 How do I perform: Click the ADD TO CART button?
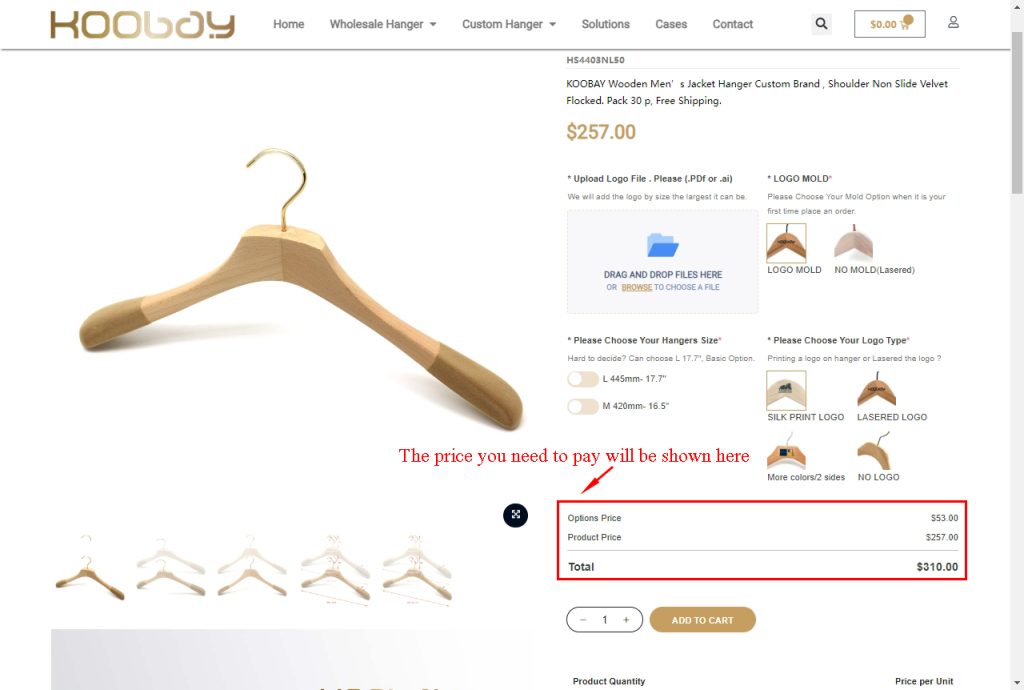[x=703, y=620]
